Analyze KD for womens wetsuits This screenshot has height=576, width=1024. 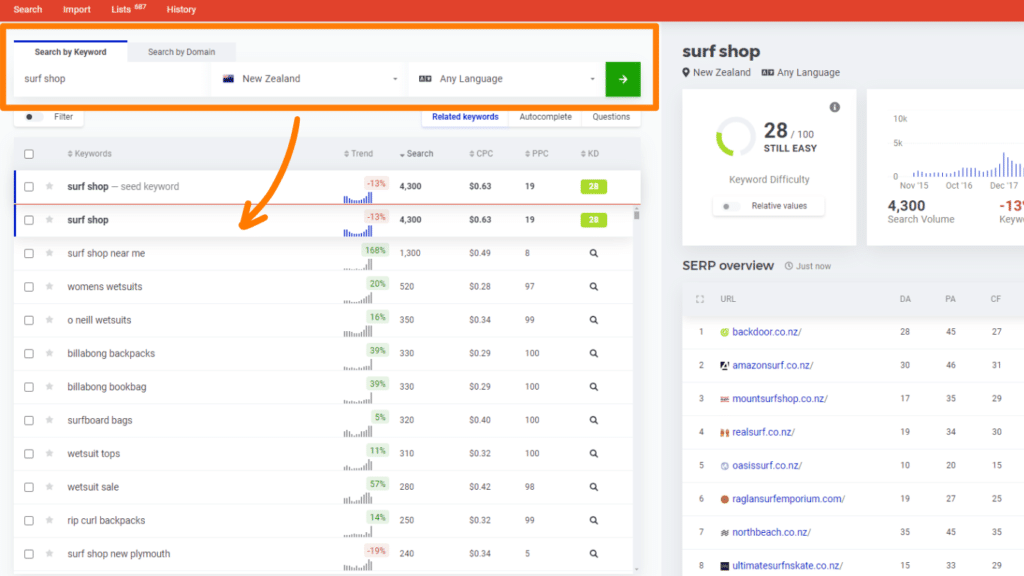click(594, 286)
